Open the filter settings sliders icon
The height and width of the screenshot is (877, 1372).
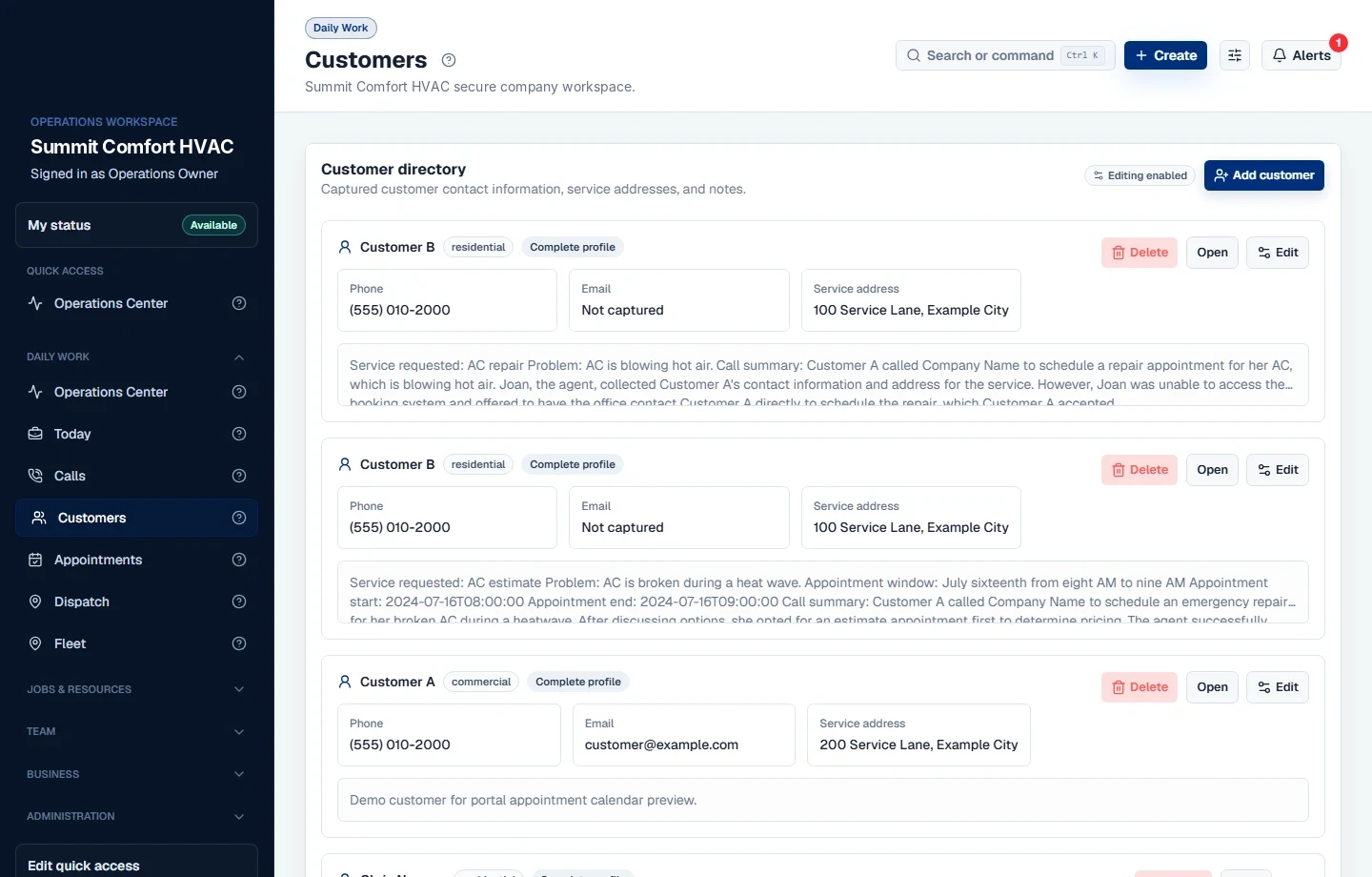(x=1235, y=55)
